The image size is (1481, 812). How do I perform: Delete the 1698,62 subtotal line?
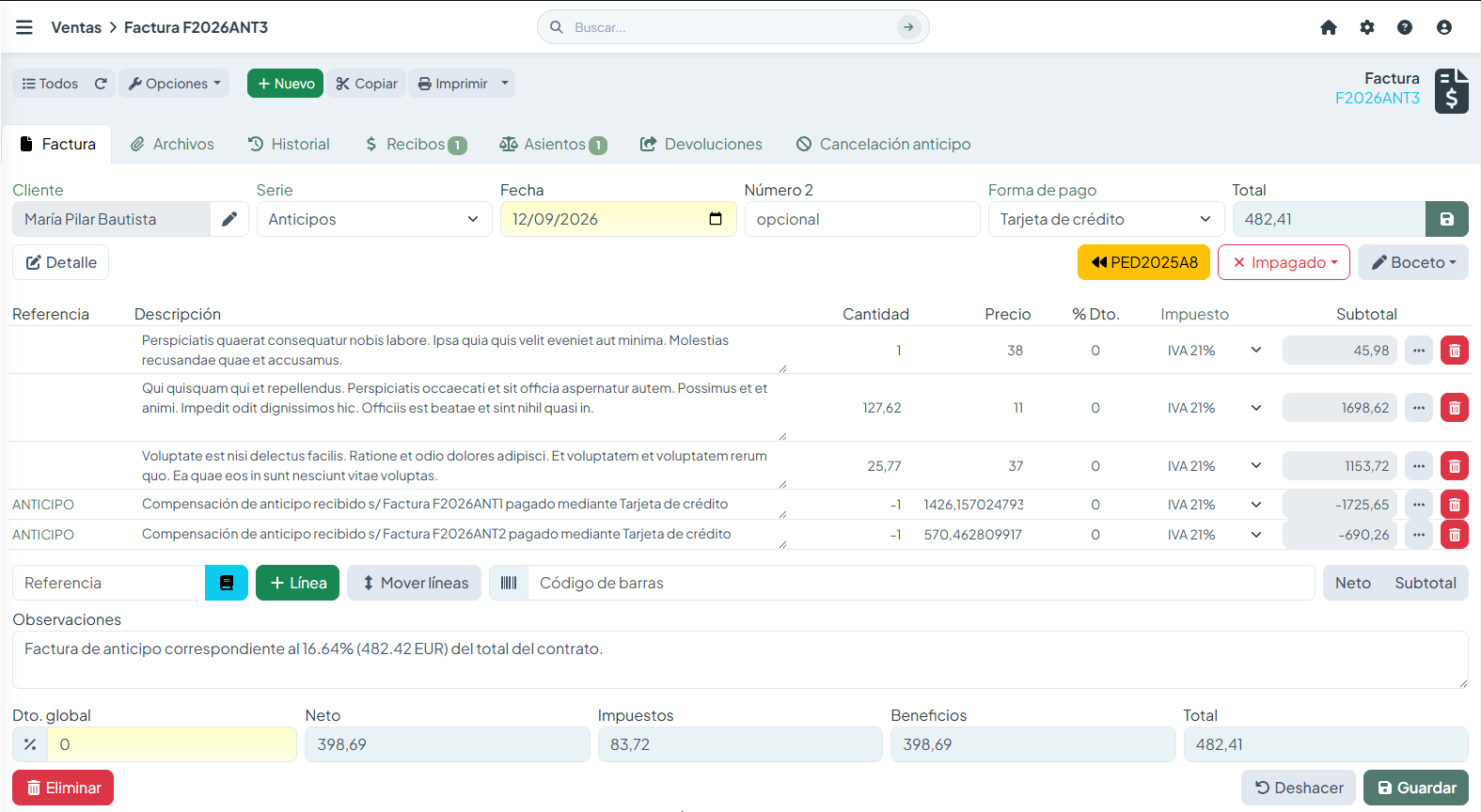[x=1455, y=408]
